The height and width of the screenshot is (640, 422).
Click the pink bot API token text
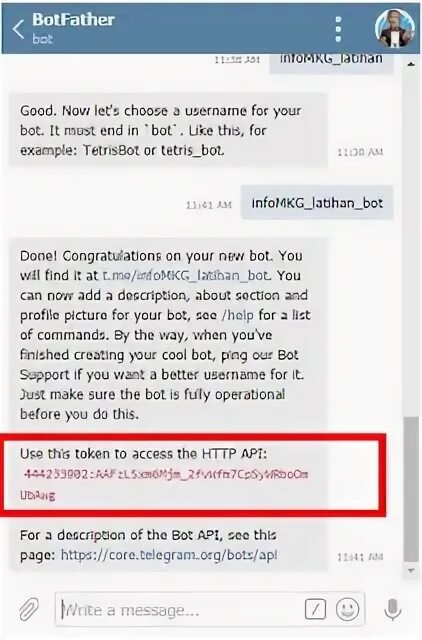point(165,484)
